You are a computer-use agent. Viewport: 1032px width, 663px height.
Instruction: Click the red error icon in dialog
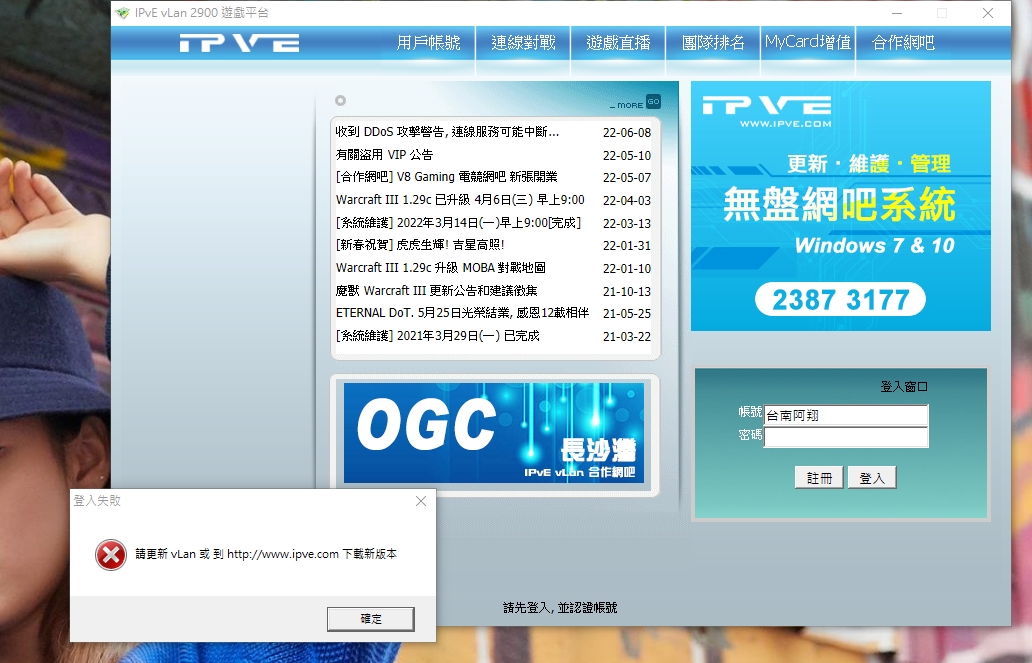111,554
